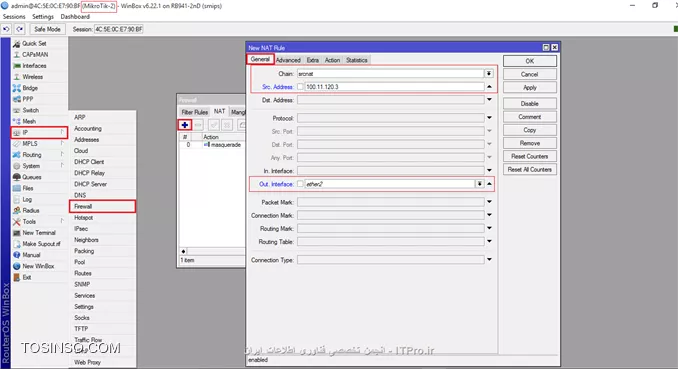The width and height of the screenshot is (678, 369).
Task: Expand the Dst. Address field
Action: [x=489, y=100]
